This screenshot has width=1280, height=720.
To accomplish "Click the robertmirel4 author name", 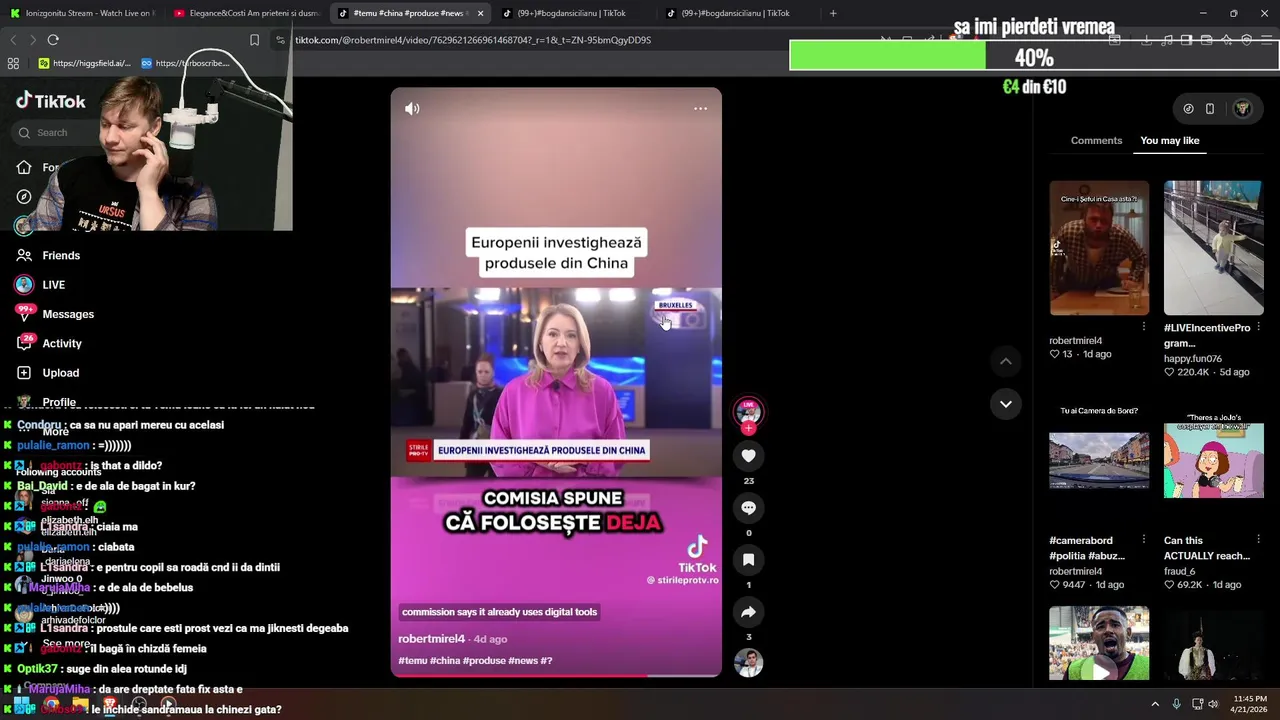I will tap(431, 639).
